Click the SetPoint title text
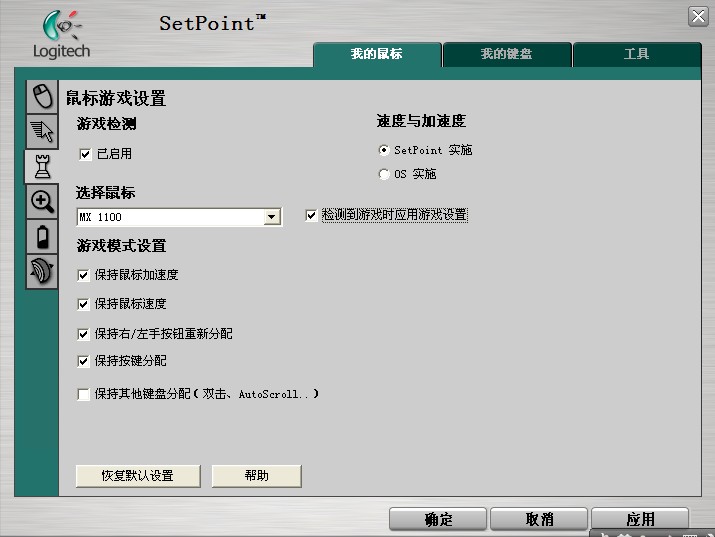The image size is (715, 537). click(212, 23)
